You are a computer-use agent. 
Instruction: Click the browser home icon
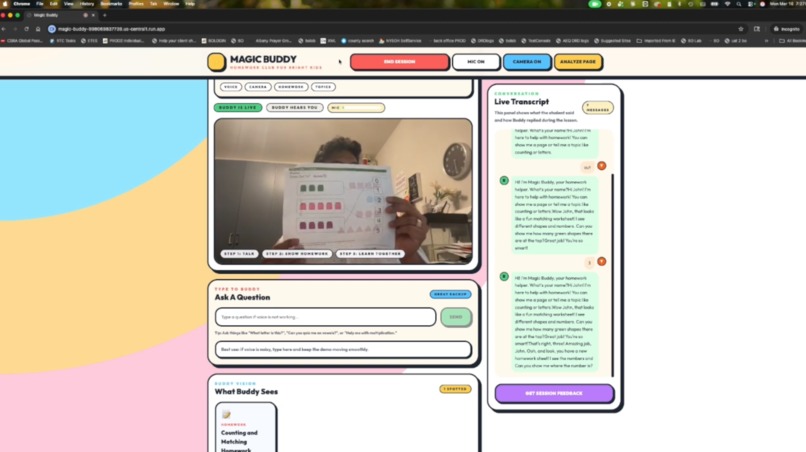tap(38, 29)
